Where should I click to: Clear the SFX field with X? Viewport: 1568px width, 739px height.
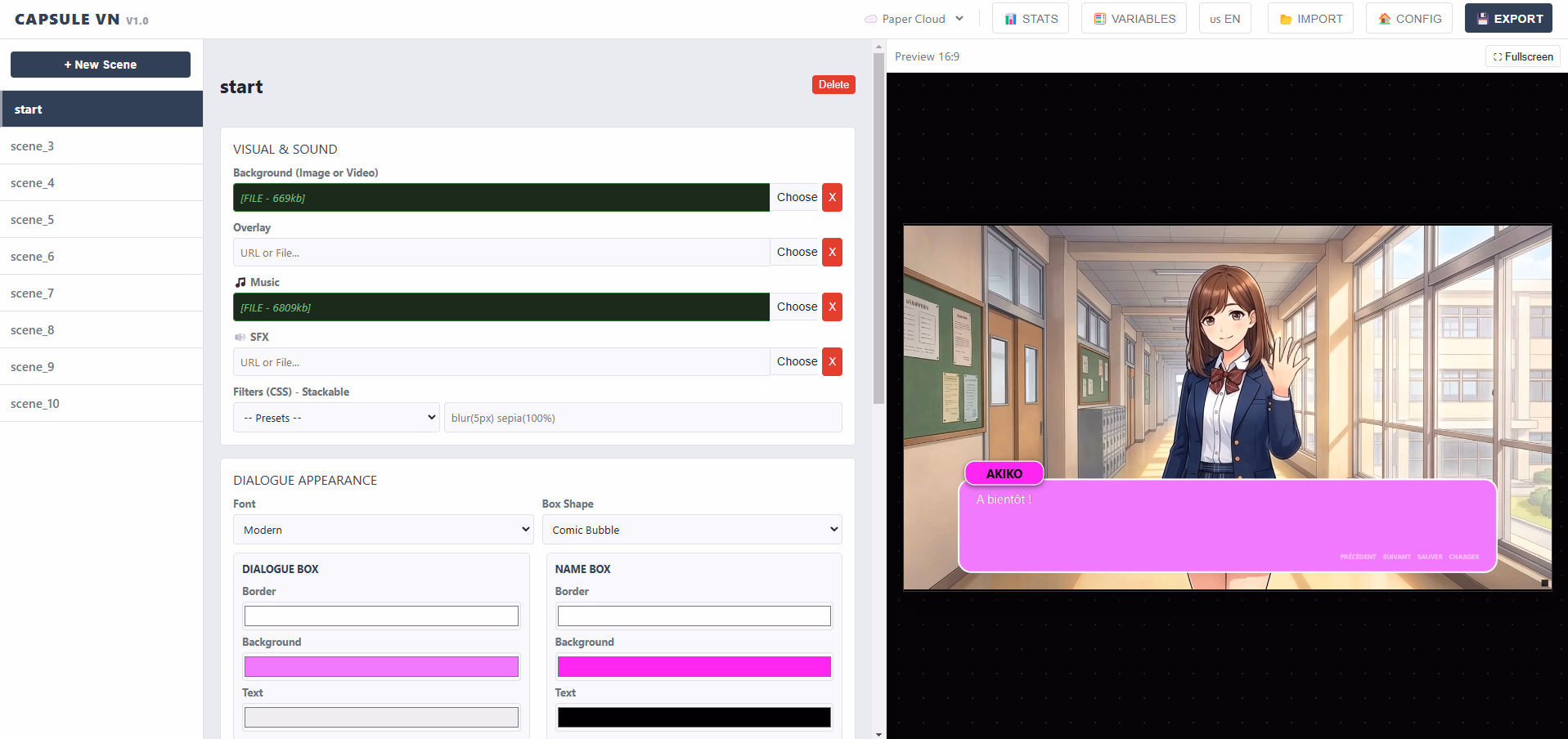pos(832,362)
